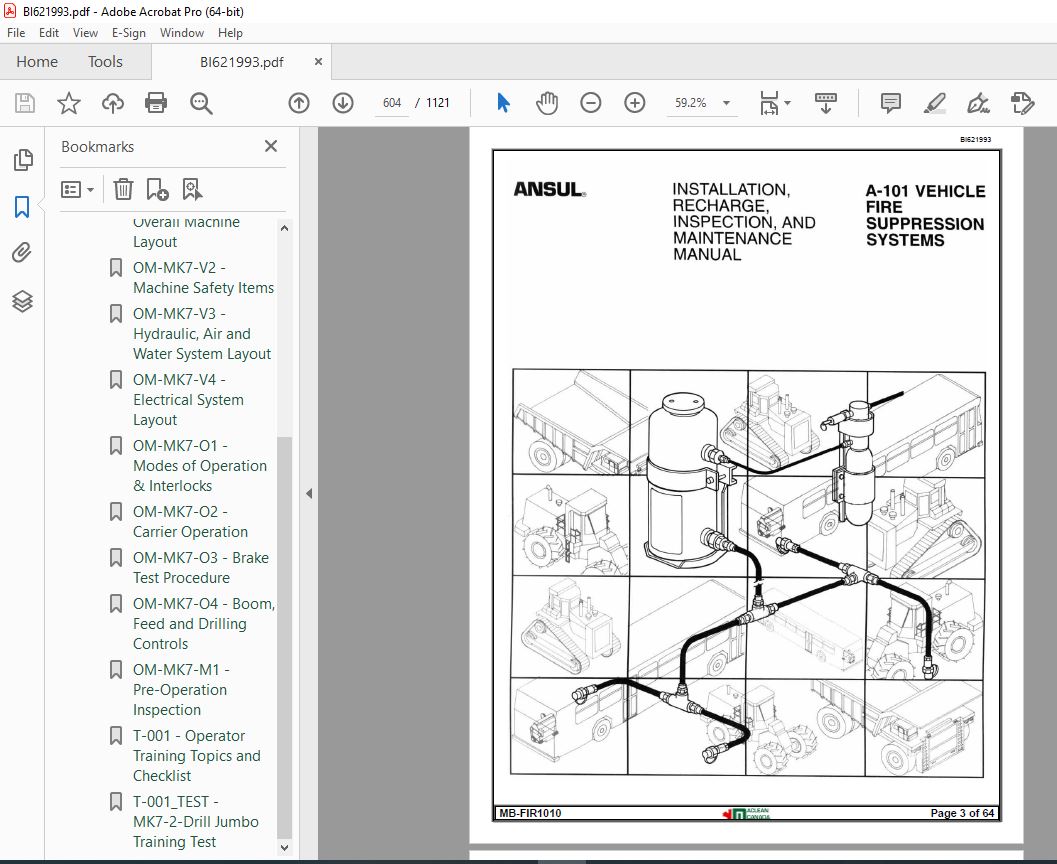Zoom in with plus button
1057x864 pixels.
tap(635, 103)
